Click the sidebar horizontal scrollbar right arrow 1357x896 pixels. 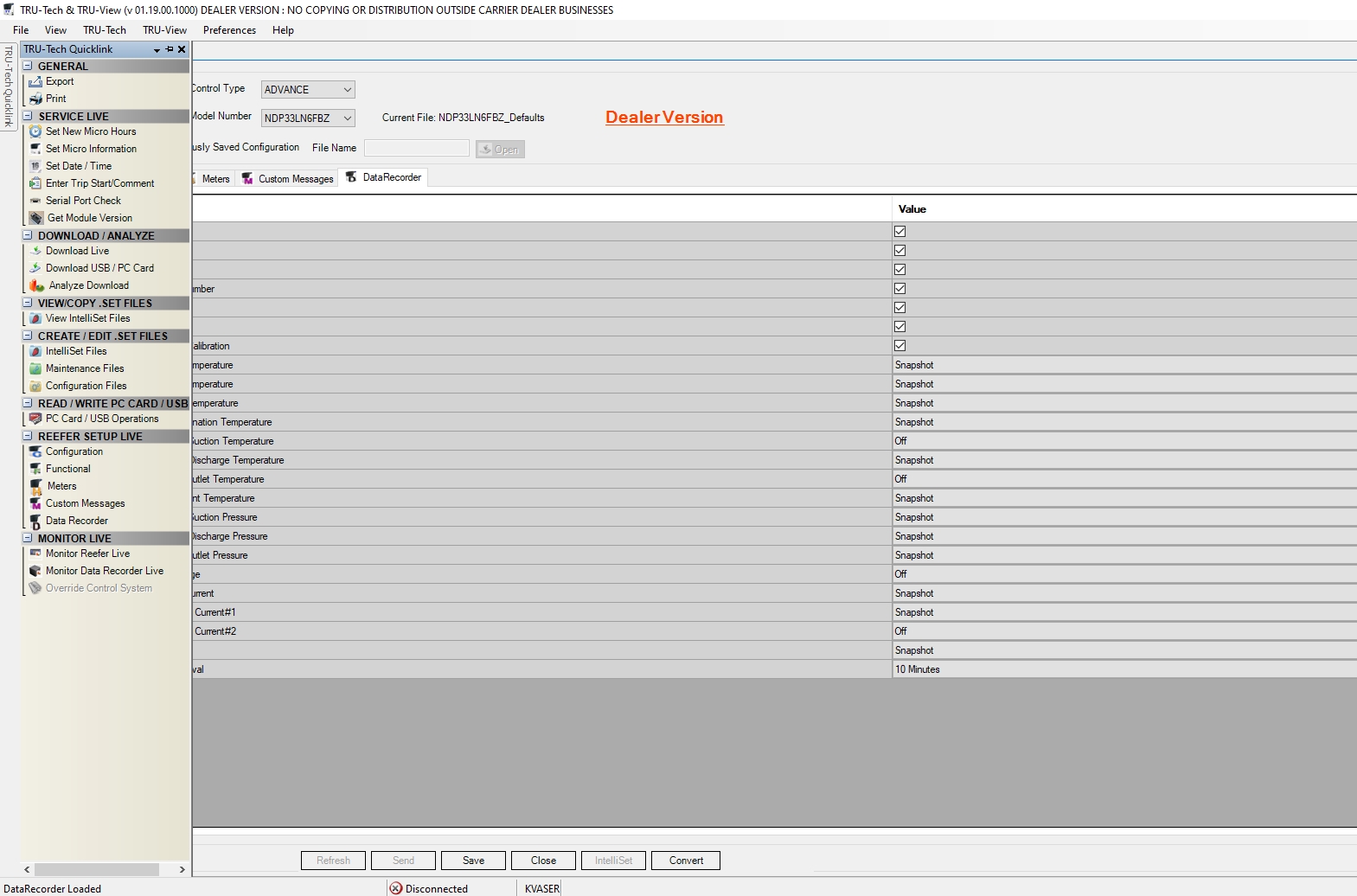(182, 870)
